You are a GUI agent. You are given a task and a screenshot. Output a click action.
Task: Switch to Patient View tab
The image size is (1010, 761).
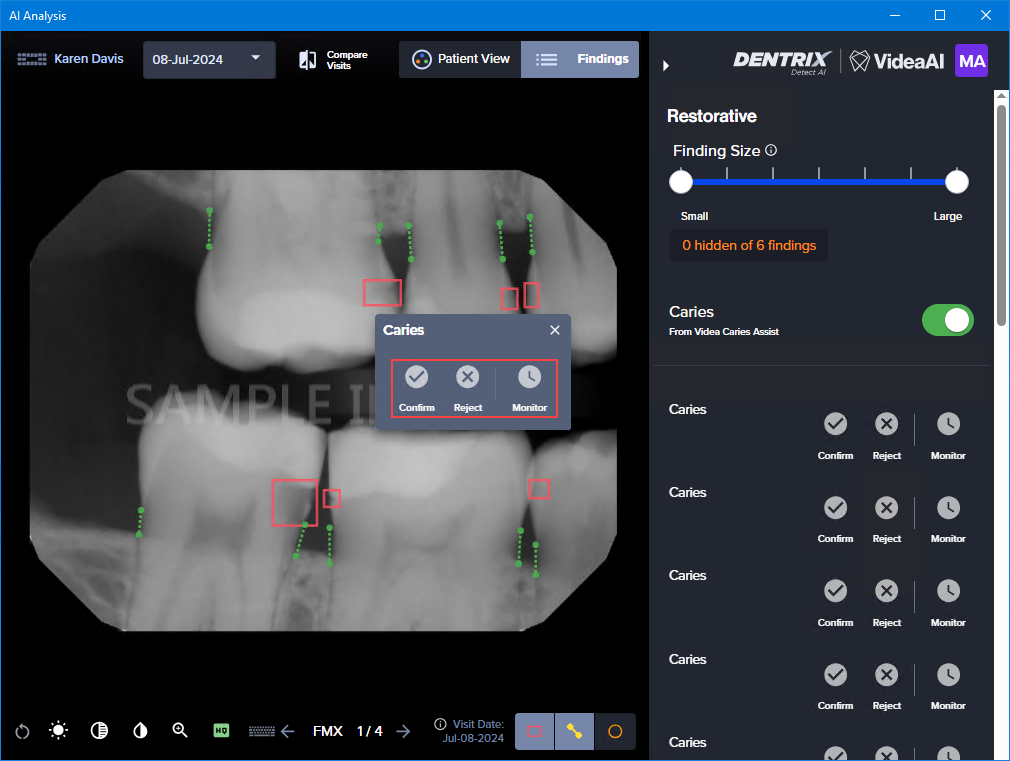coord(460,59)
